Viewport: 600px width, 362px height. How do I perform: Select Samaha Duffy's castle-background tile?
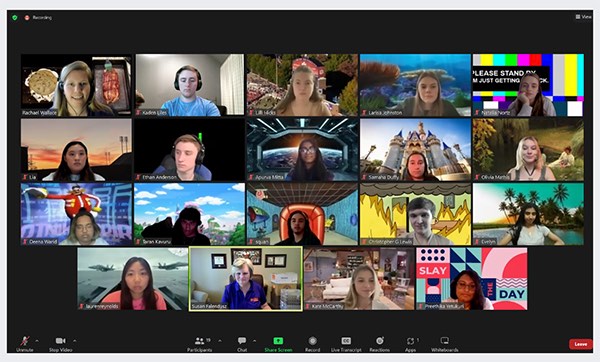415,150
